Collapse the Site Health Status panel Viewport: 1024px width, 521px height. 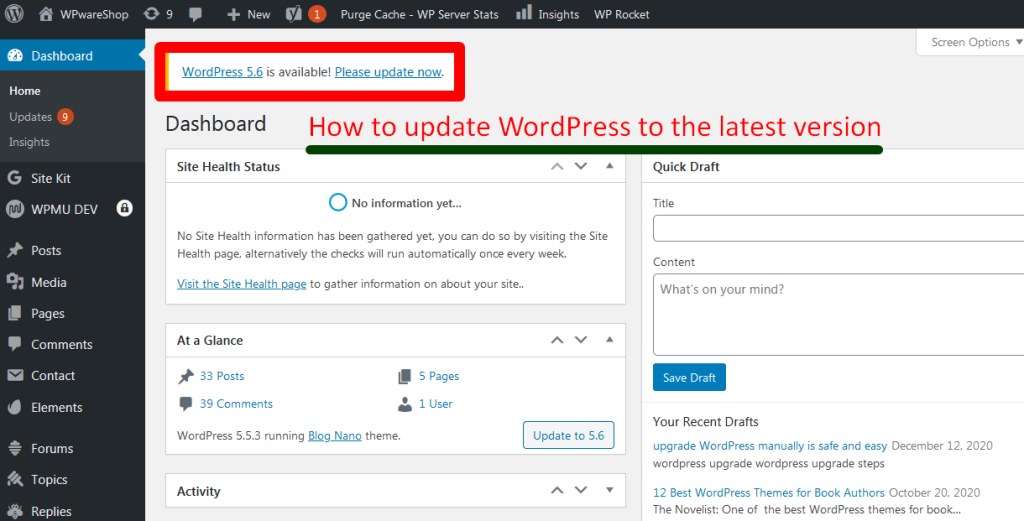point(609,166)
